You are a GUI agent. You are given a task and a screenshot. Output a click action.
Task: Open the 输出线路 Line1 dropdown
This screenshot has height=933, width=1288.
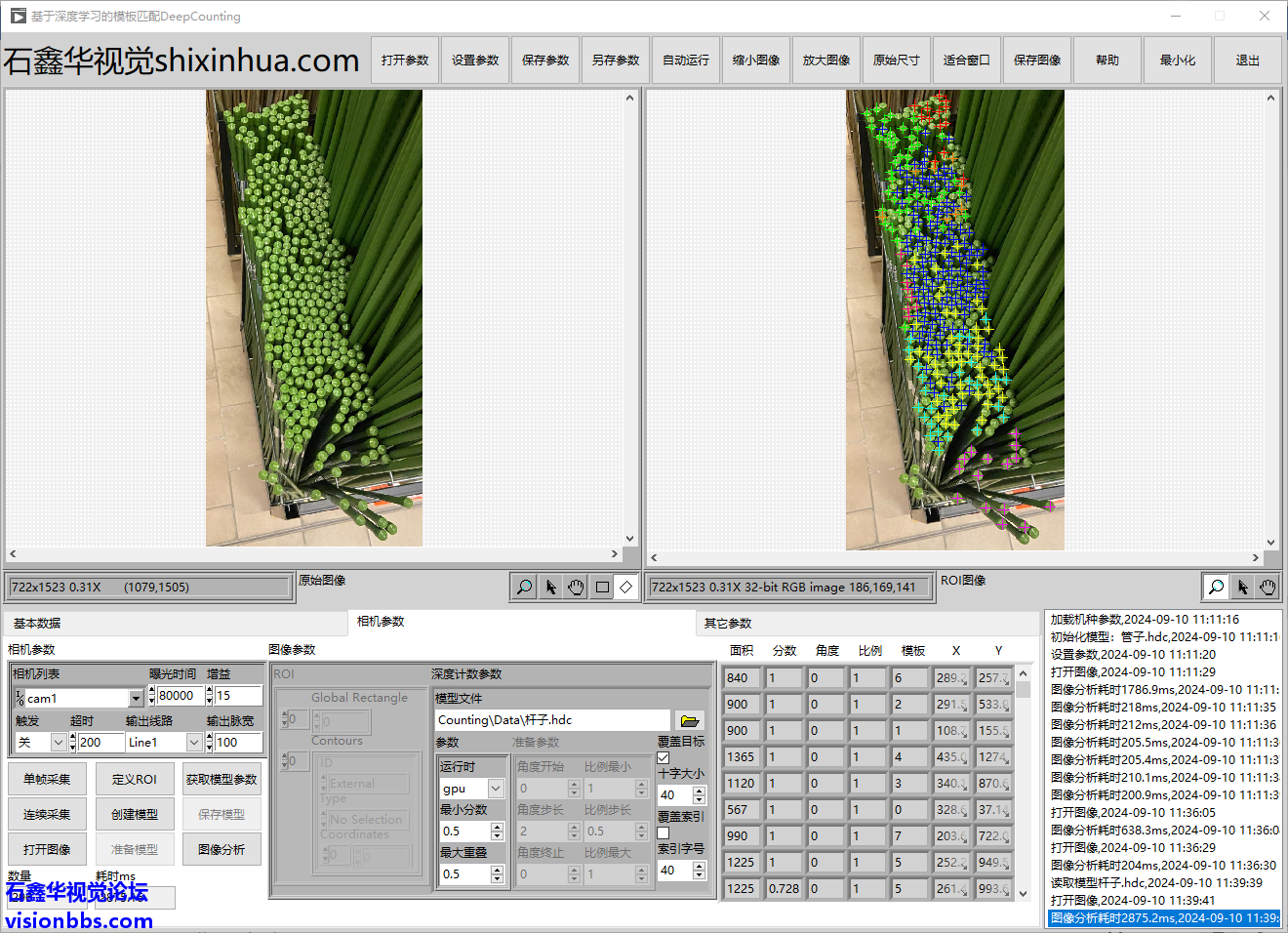[x=194, y=743]
